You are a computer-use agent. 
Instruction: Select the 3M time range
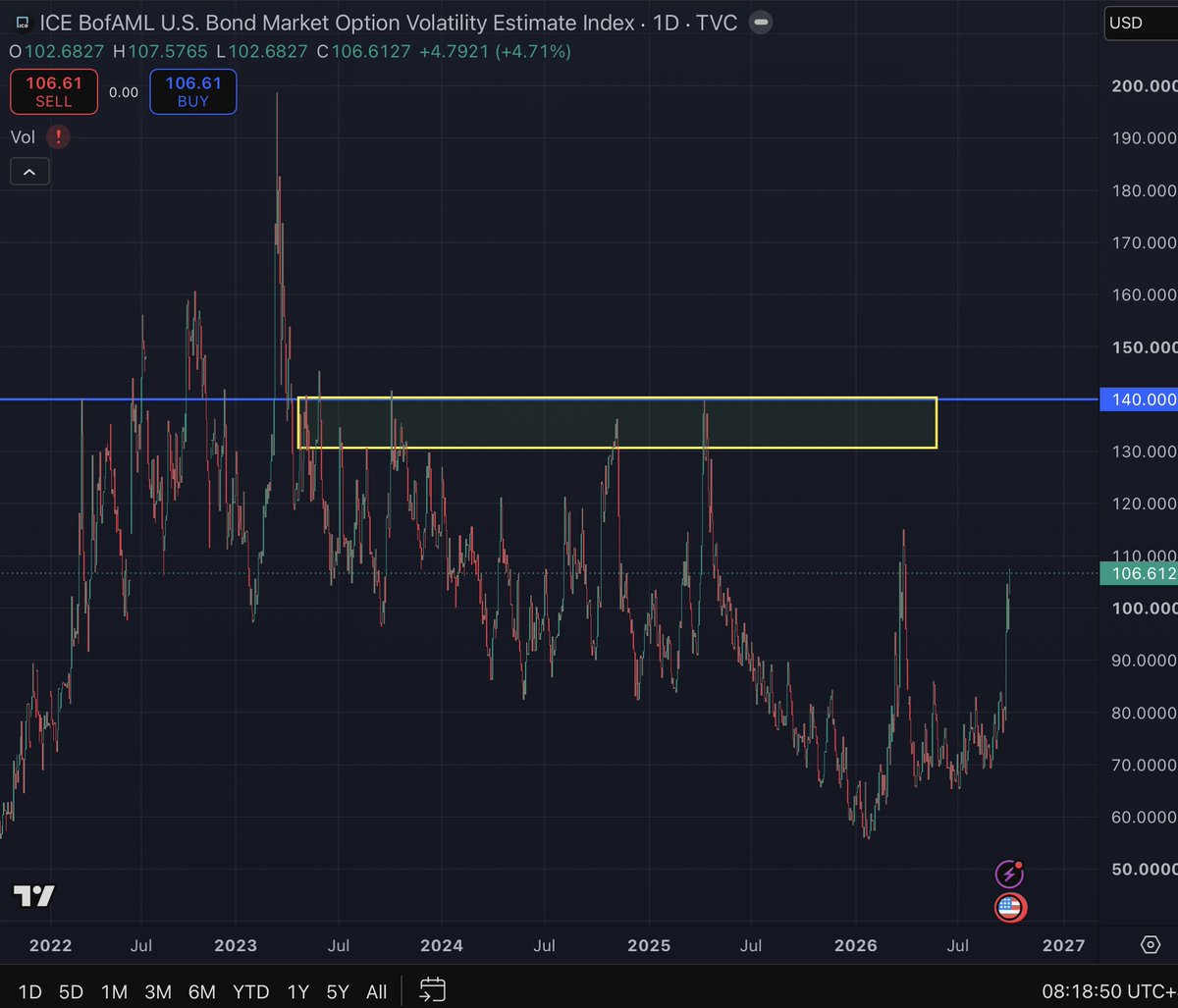158,991
